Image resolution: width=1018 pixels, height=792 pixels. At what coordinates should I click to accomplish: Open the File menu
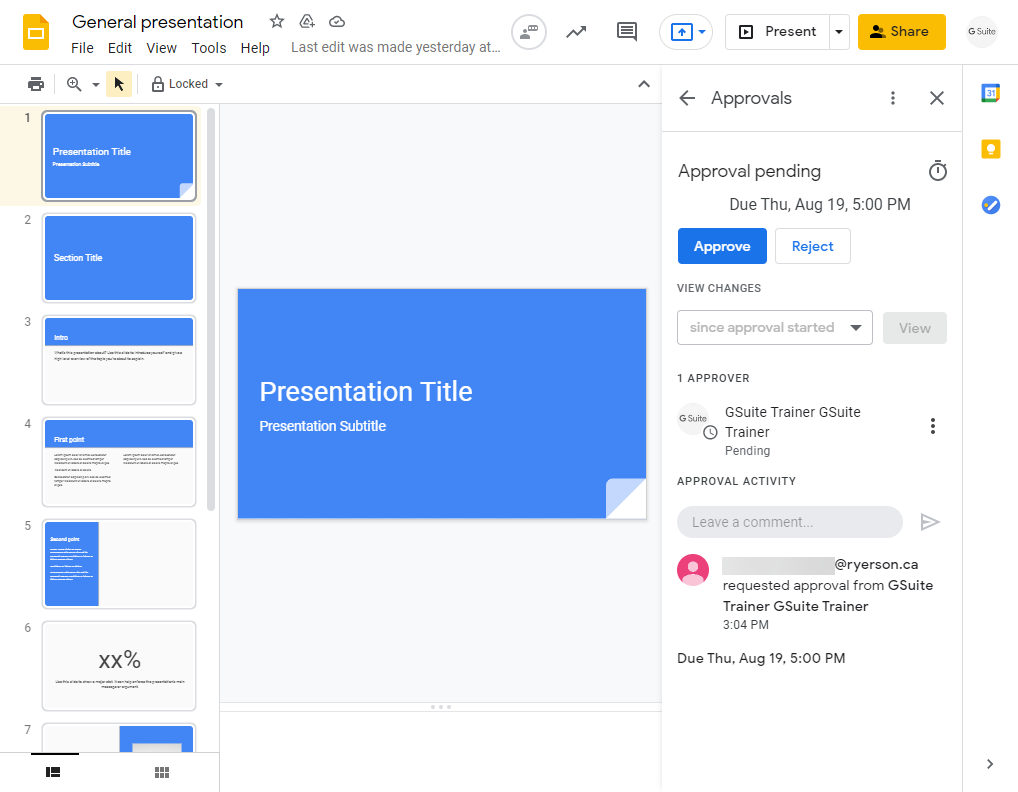coord(82,48)
